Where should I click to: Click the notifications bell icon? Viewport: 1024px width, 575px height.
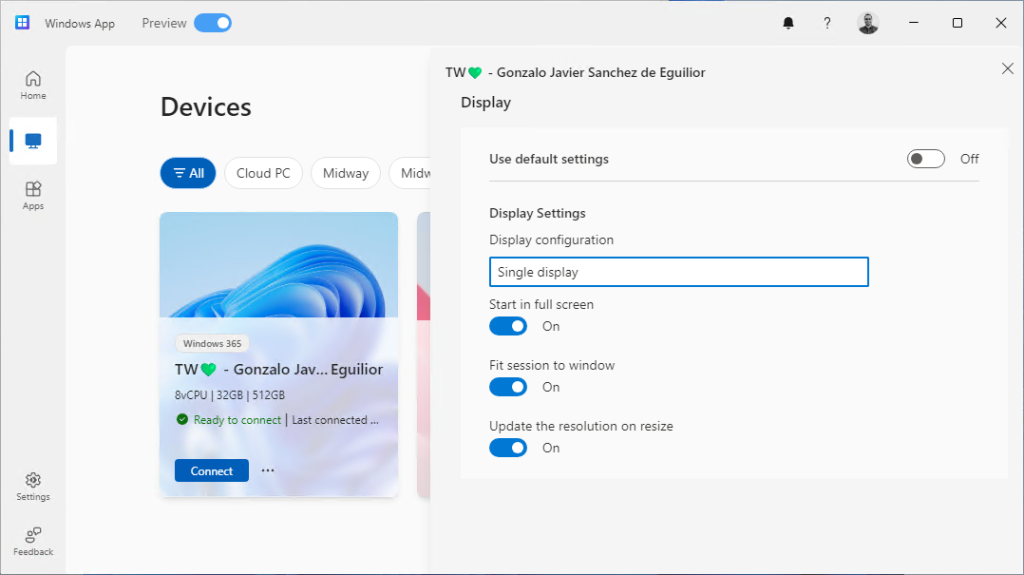[x=788, y=23]
